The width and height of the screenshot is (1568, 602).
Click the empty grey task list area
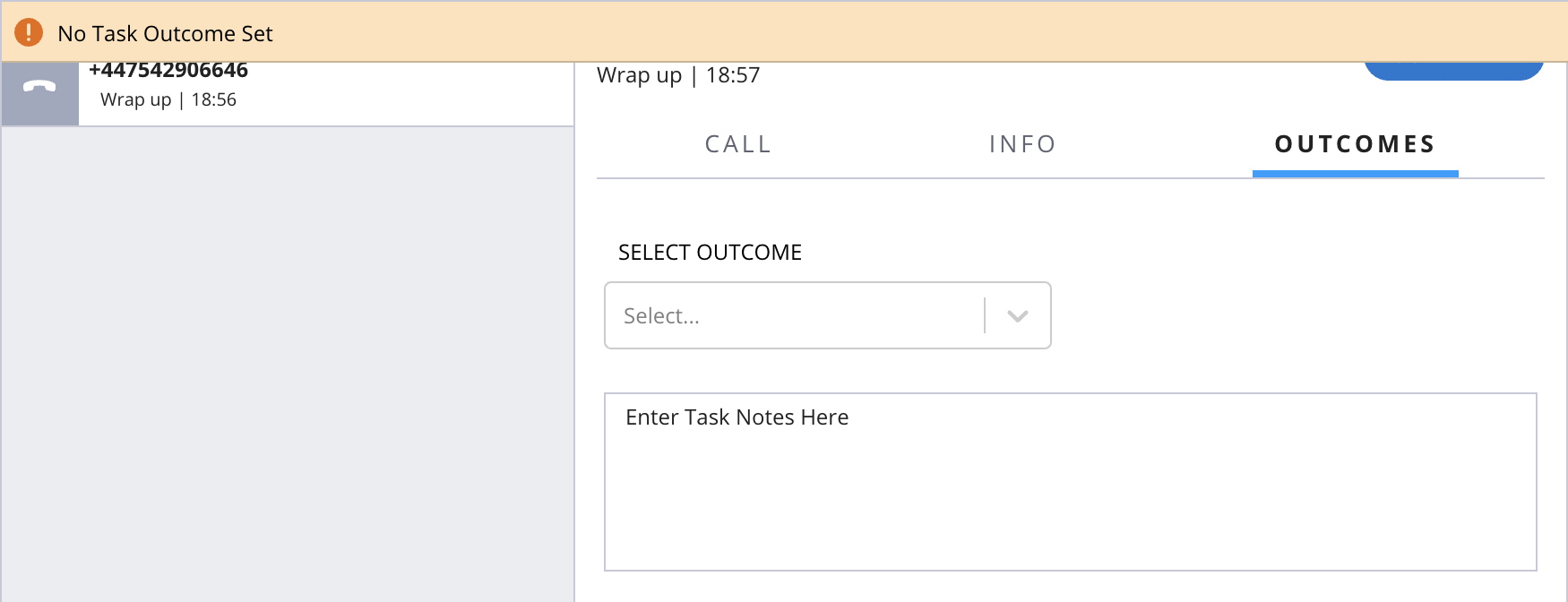(288, 364)
